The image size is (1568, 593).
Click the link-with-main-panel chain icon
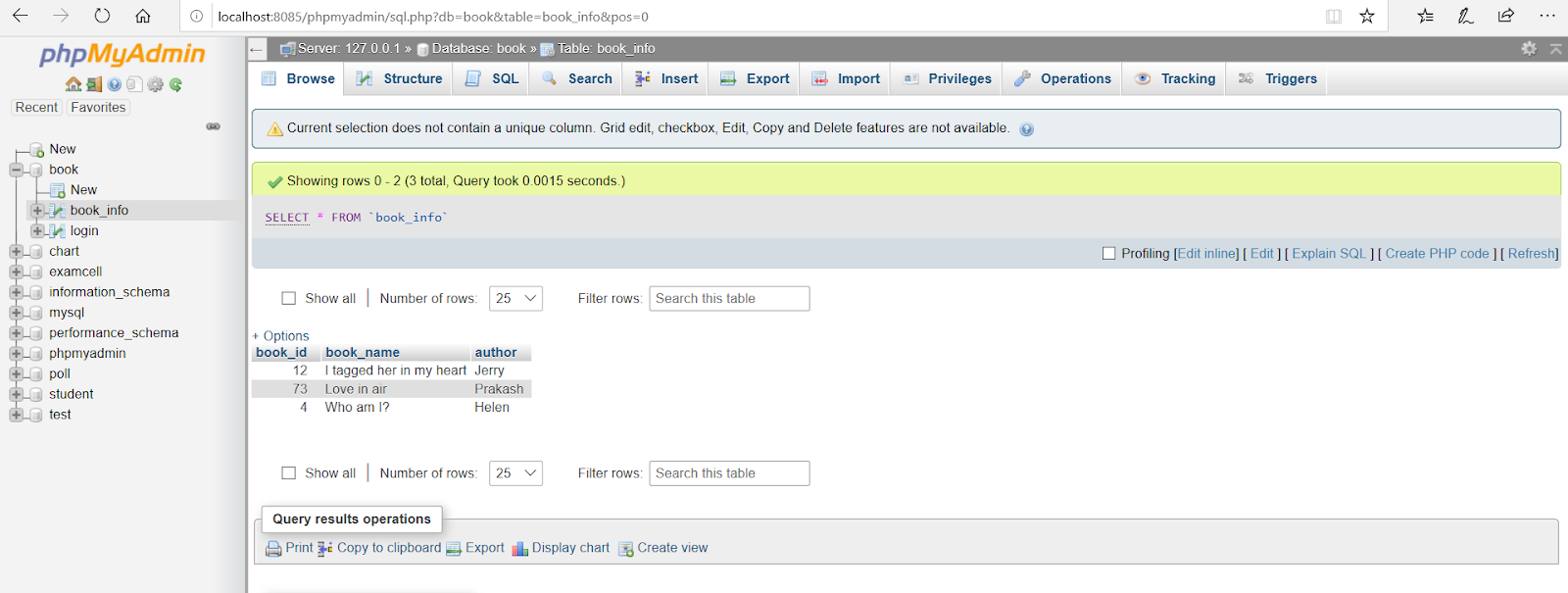tap(213, 126)
